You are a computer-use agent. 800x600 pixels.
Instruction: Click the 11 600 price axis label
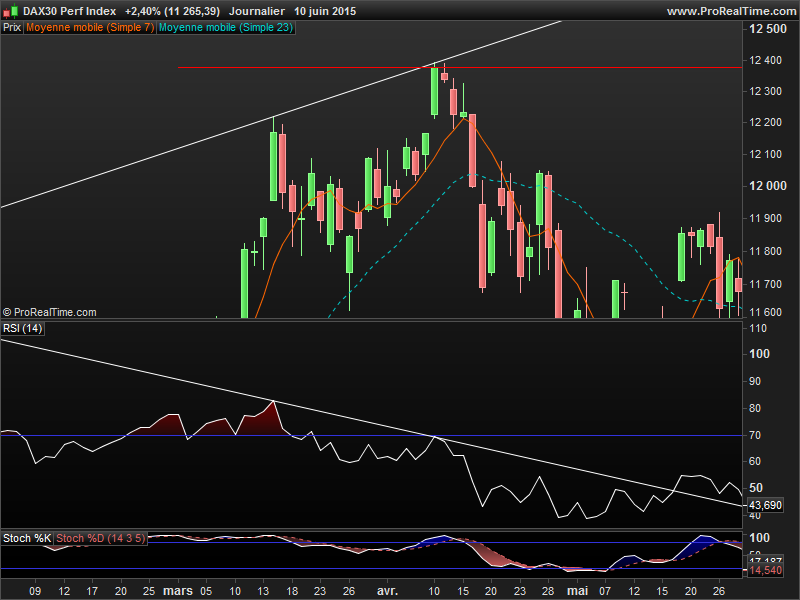pyautogui.click(x=765, y=312)
